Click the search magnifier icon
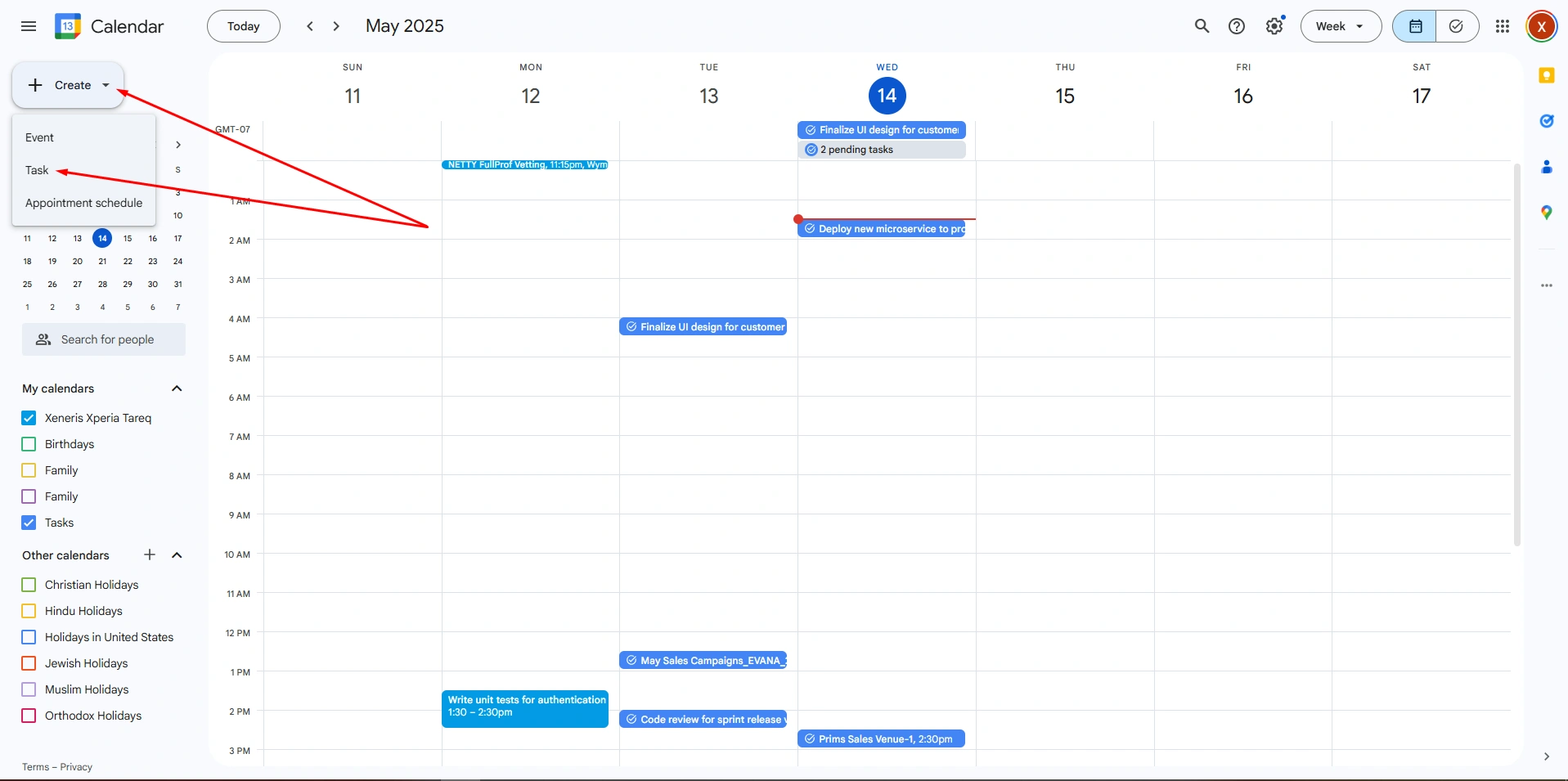This screenshot has height=781, width=1568. point(1202,26)
